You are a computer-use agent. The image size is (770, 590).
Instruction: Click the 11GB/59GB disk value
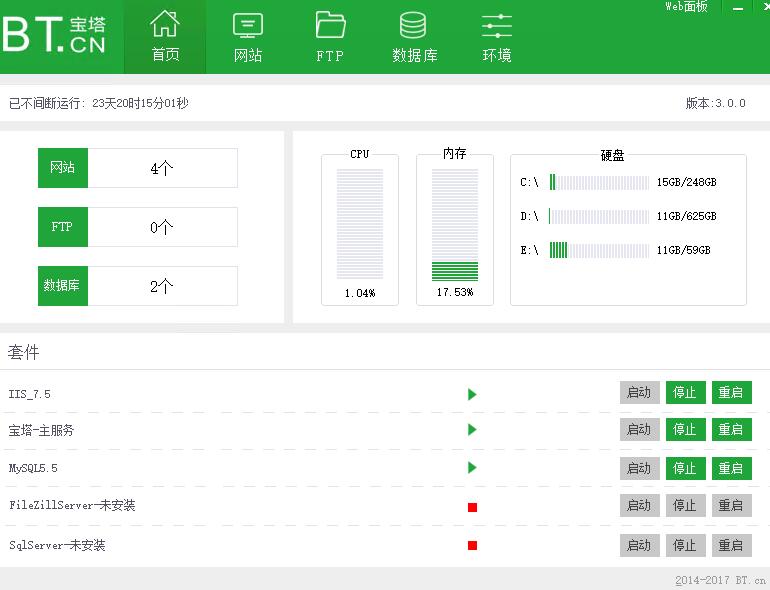coord(684,250)
